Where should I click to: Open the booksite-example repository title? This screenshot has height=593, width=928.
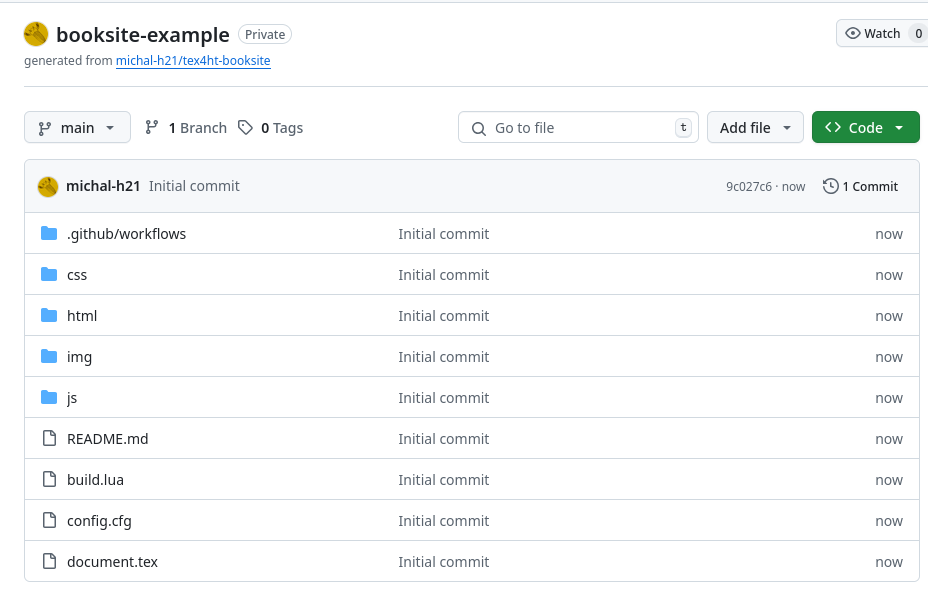coord(143,35)
